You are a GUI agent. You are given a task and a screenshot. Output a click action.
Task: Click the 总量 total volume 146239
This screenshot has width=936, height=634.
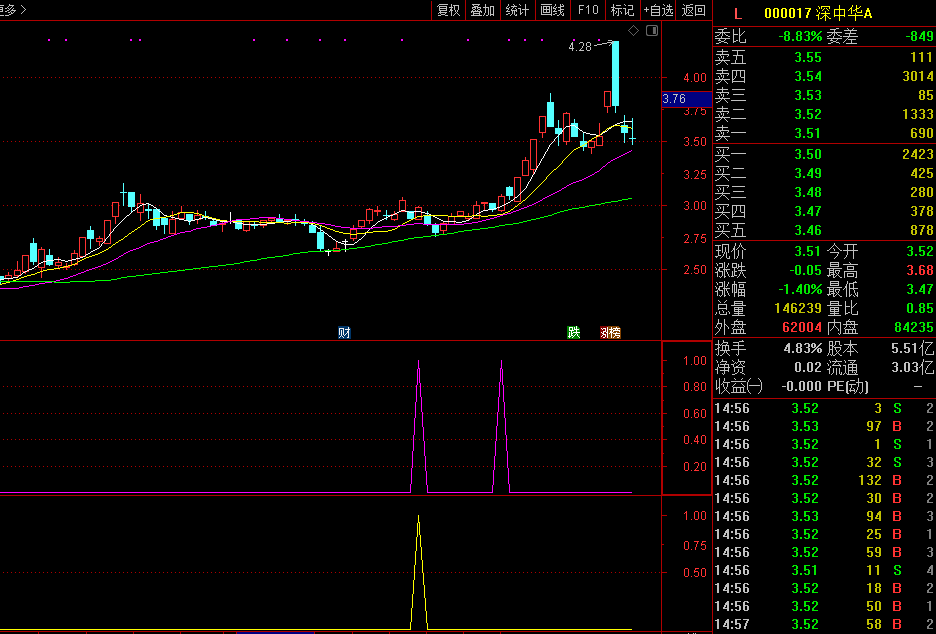point(798,309)
